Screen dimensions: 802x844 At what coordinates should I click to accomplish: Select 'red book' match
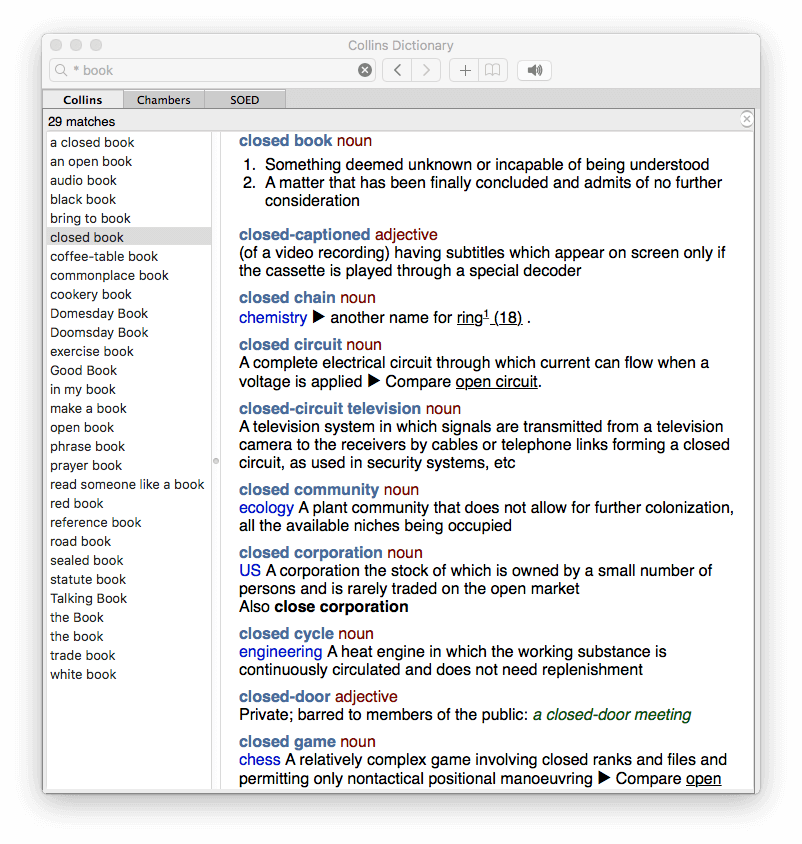[x=129, y=503]
